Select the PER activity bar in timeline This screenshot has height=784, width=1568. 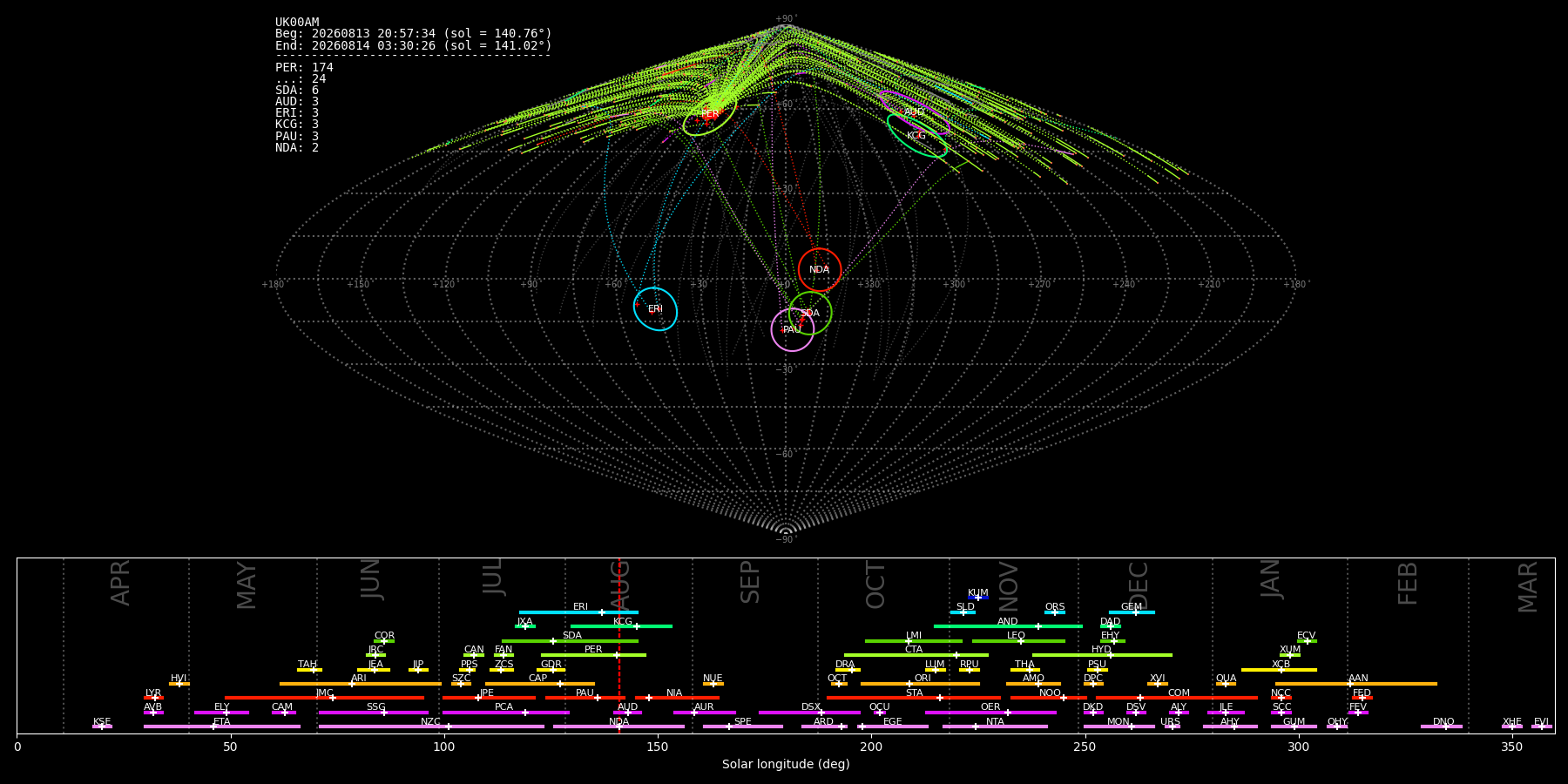[x=593, y=655]
